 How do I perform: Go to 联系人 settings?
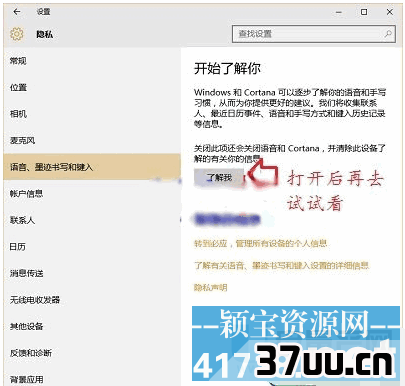(x=92, y=220)
